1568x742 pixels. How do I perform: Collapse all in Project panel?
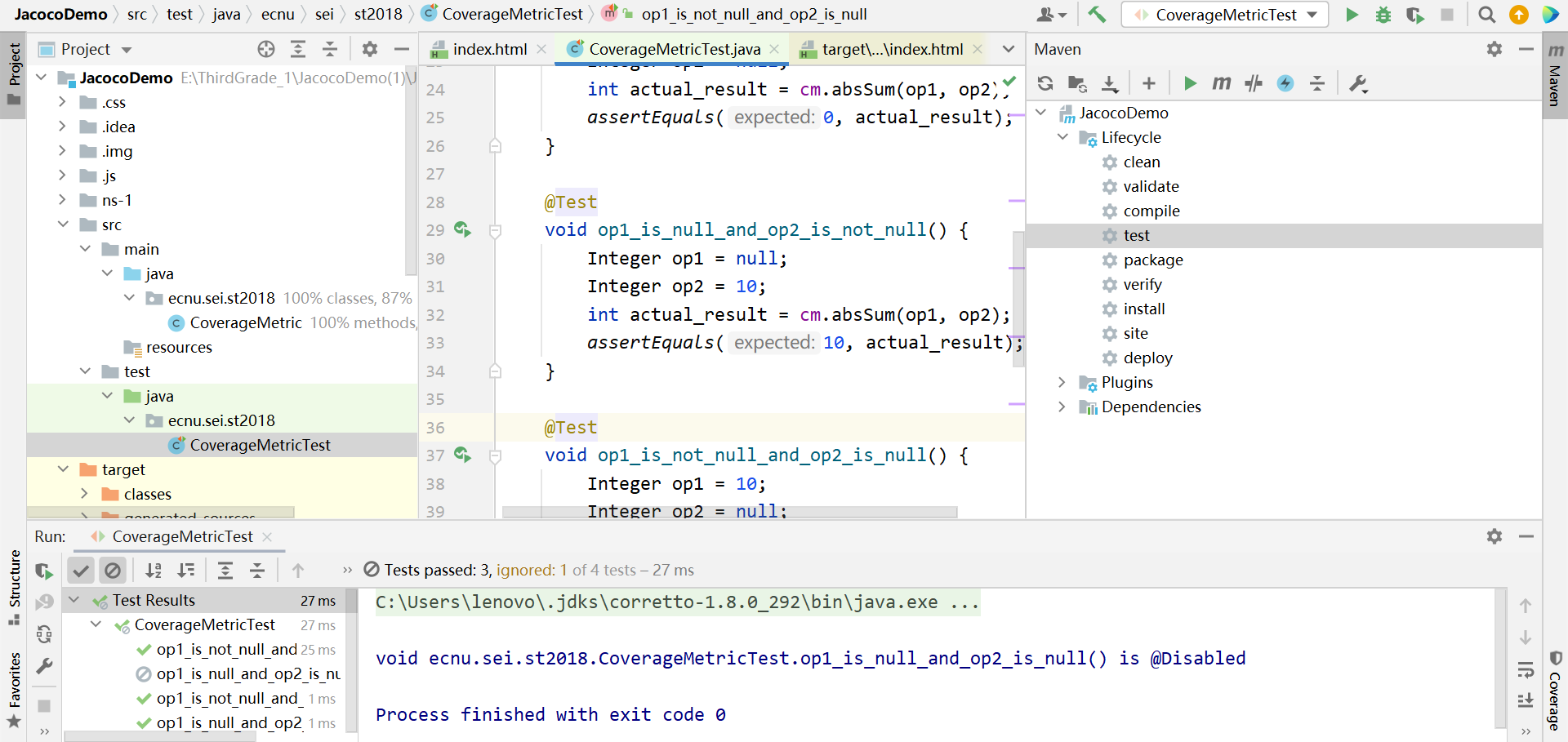pos(330,49)
